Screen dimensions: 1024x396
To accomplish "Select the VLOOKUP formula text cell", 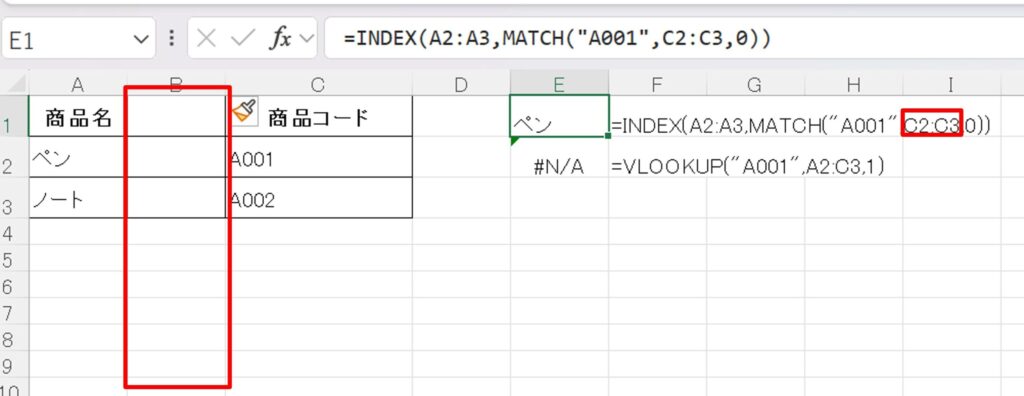I will pos(748,167).
